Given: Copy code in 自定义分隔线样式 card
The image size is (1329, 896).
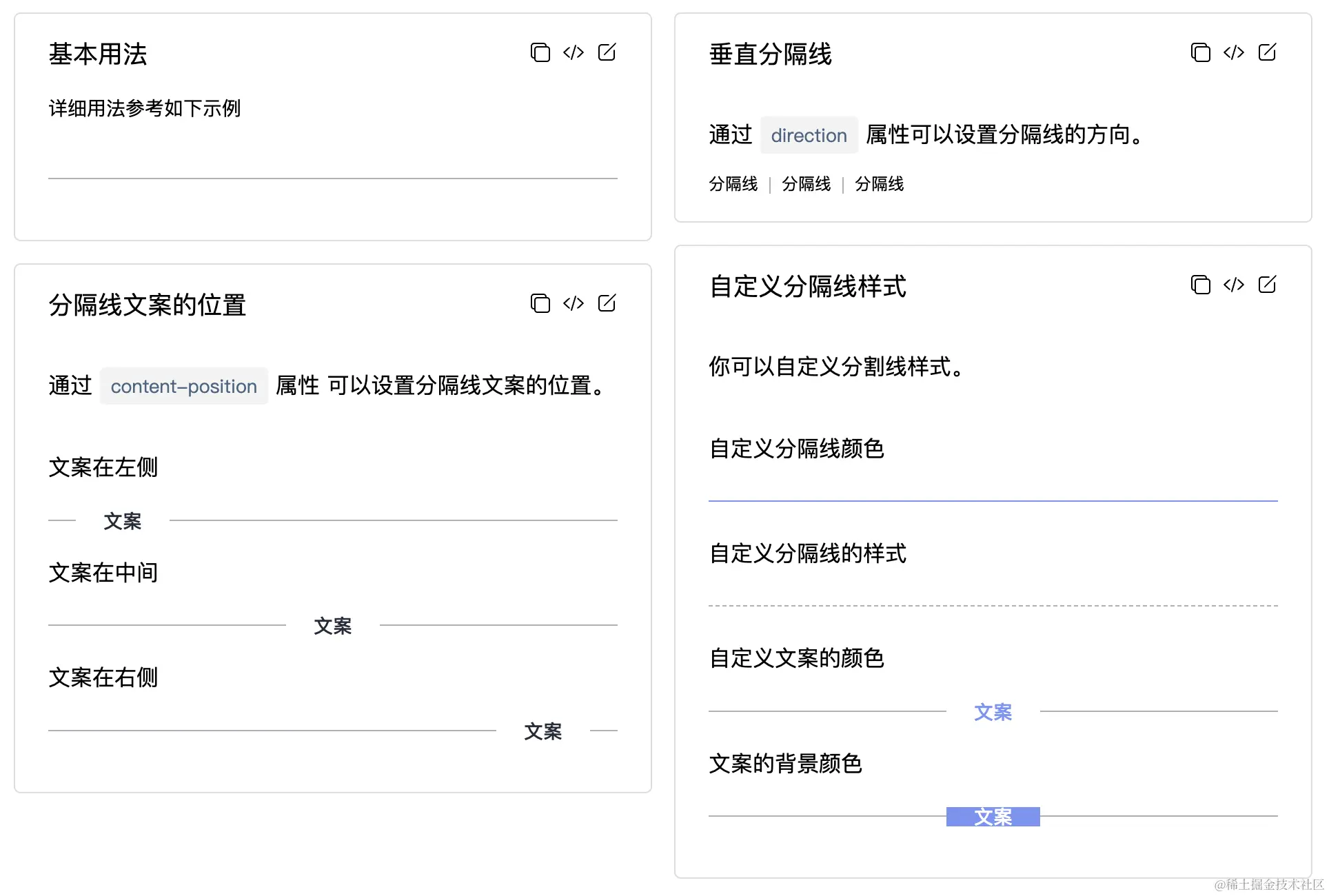Looking at the screenshot, I should click(1200, 285).
